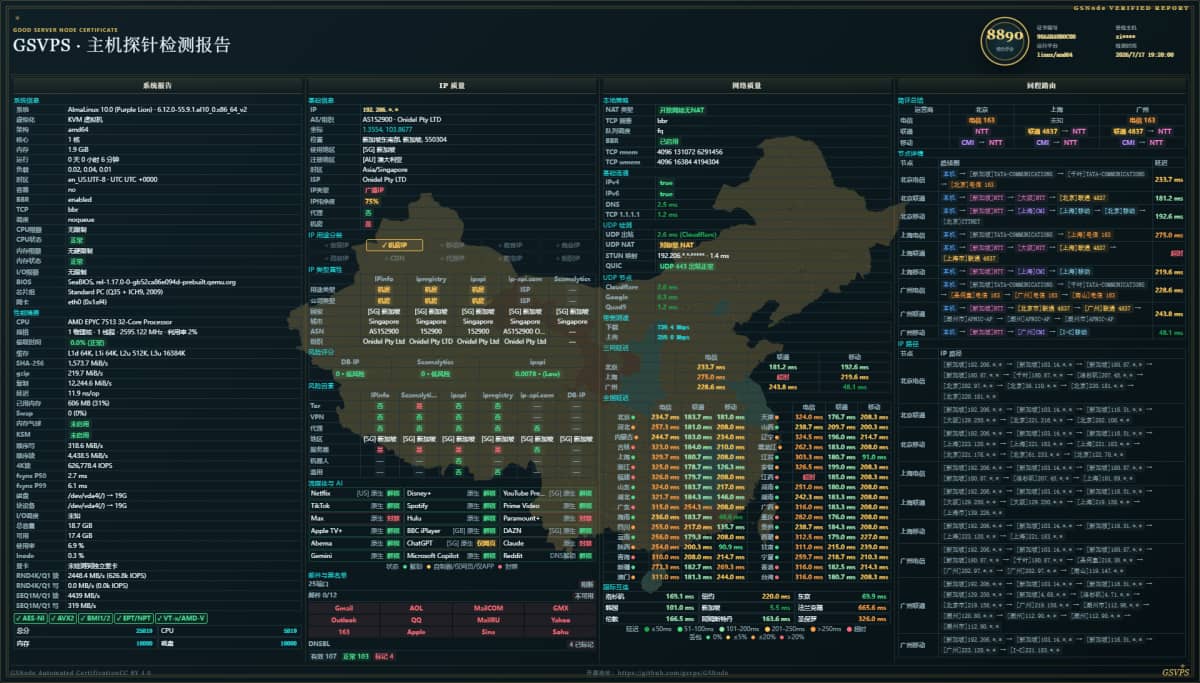Viewport: 1200px width, 683px height.
Task: Click the Gmail mail port cell
Action: click(x=344, y=608)
